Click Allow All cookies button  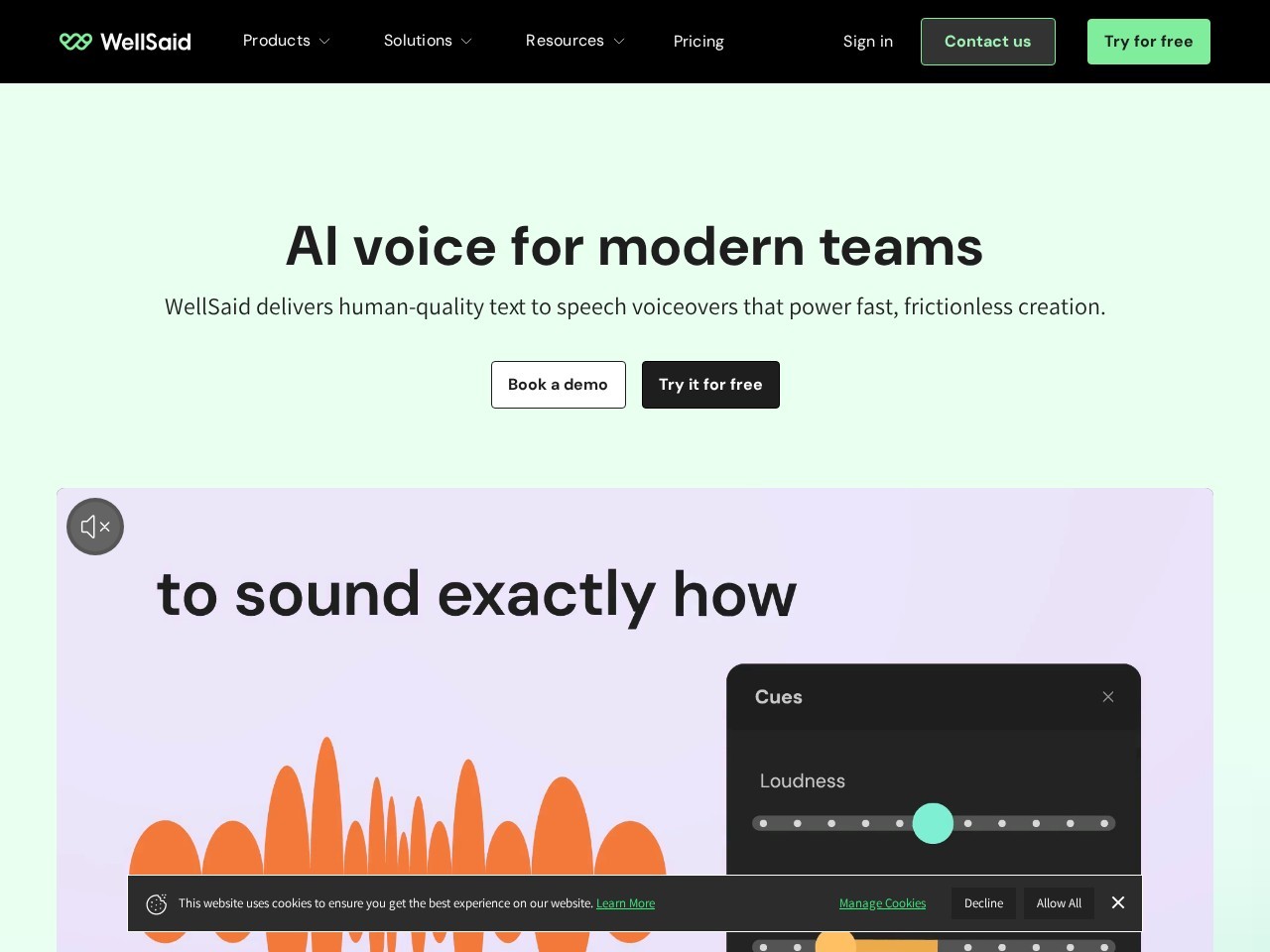click(1059, 903)
